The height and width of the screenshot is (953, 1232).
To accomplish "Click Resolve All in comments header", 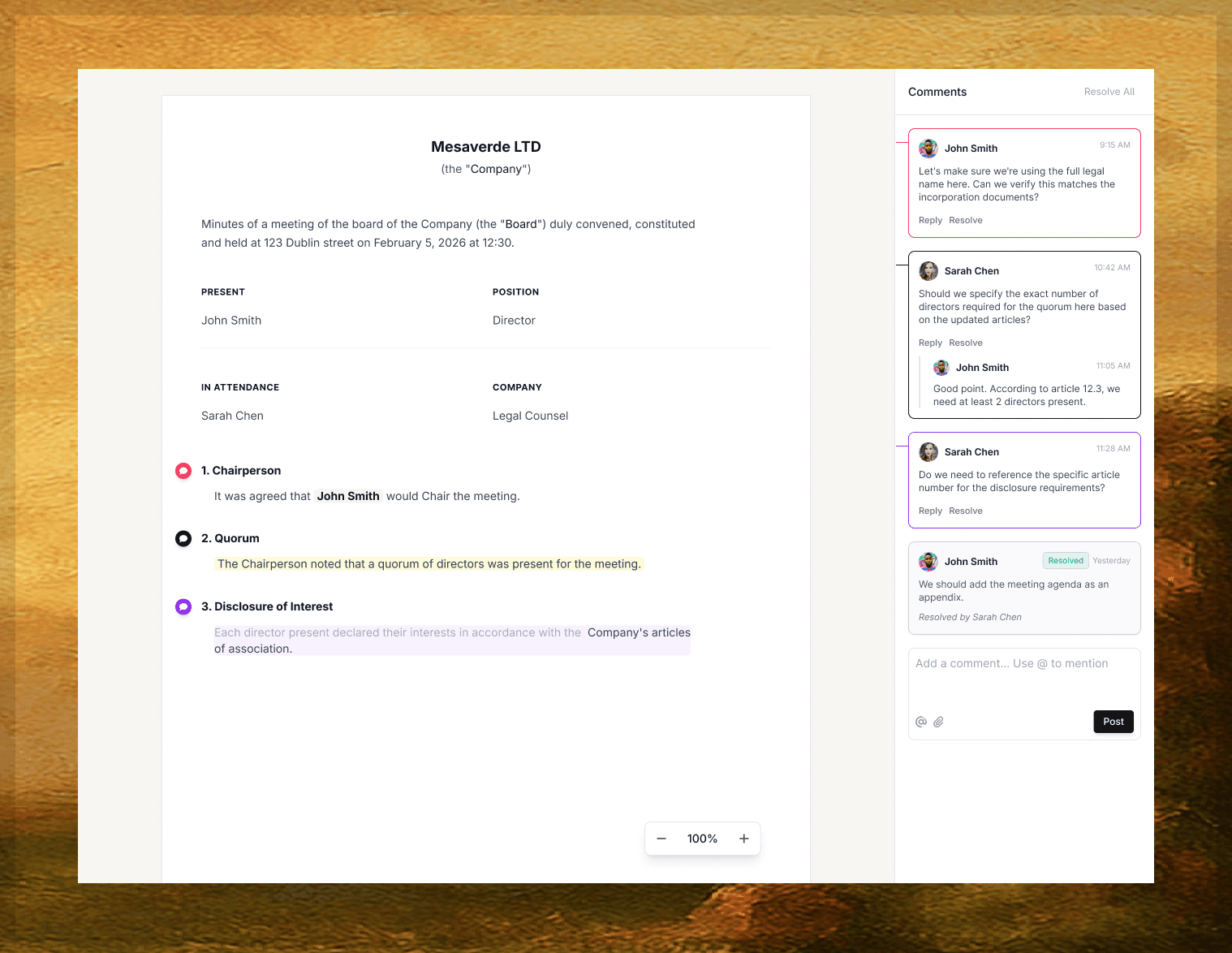I will (x=1109, y=92).
